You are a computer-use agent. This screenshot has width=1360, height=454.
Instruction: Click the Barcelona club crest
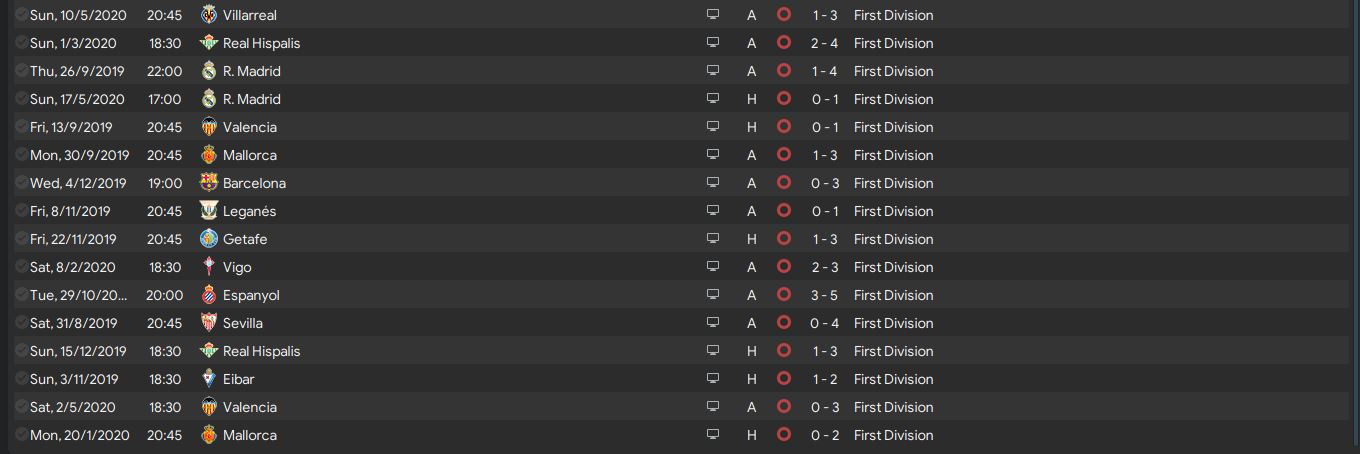pos(209,183)
